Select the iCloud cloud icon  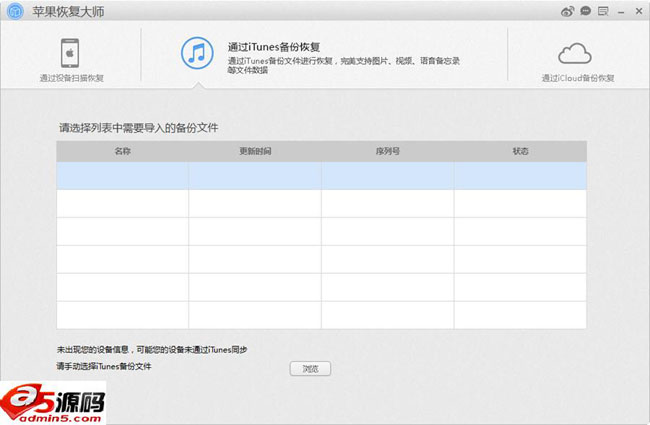575,53
